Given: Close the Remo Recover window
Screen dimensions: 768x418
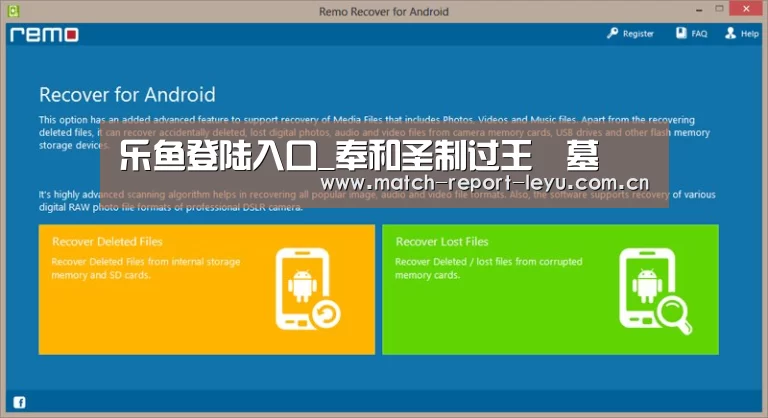Looking at the screenshot, I should [746, 8].
